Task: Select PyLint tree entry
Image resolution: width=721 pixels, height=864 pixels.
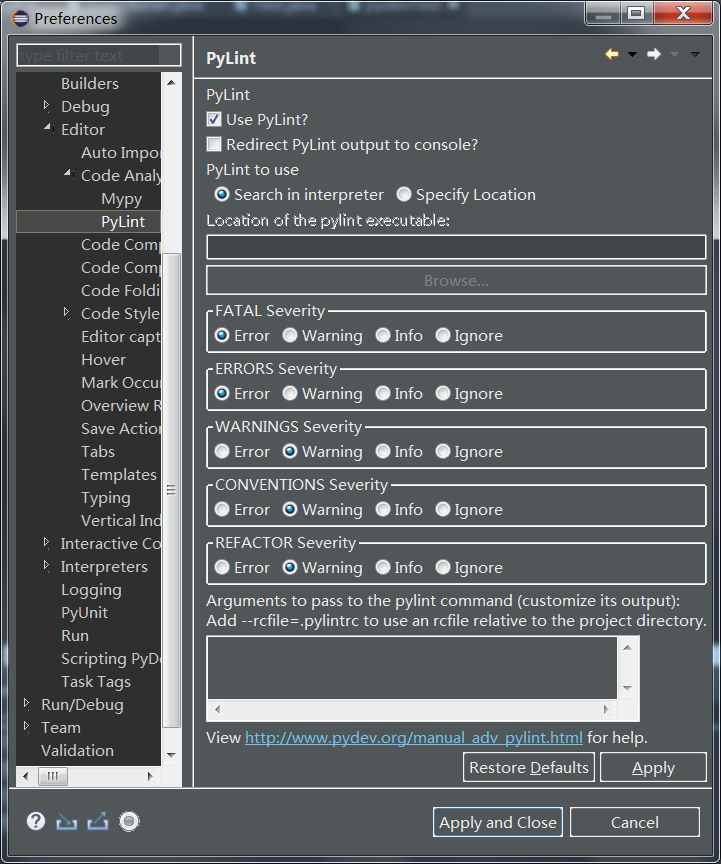Action: (x=123, y=222)
